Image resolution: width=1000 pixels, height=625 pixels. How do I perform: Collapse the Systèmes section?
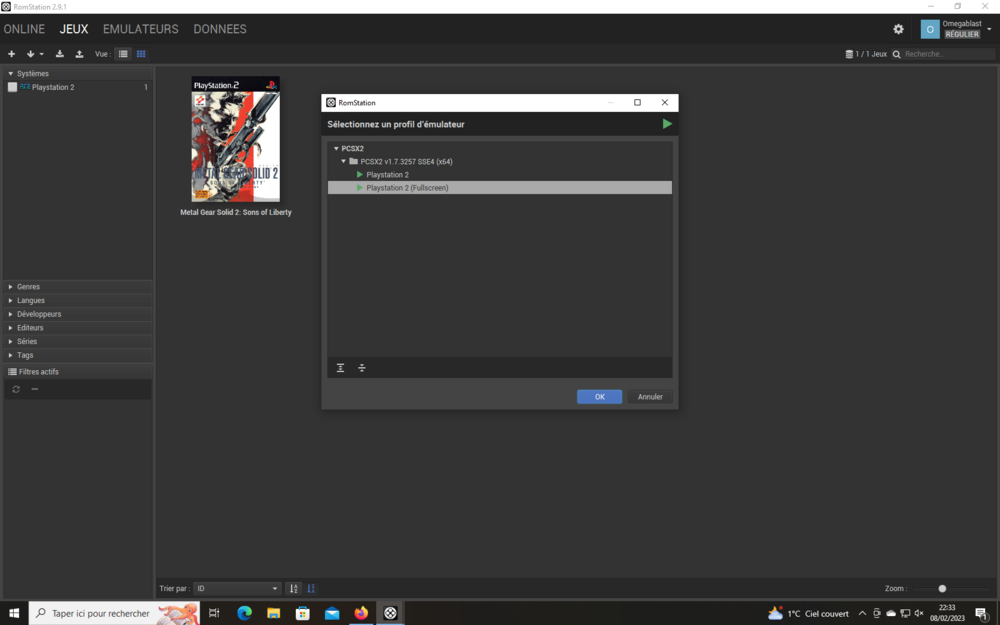11,73
